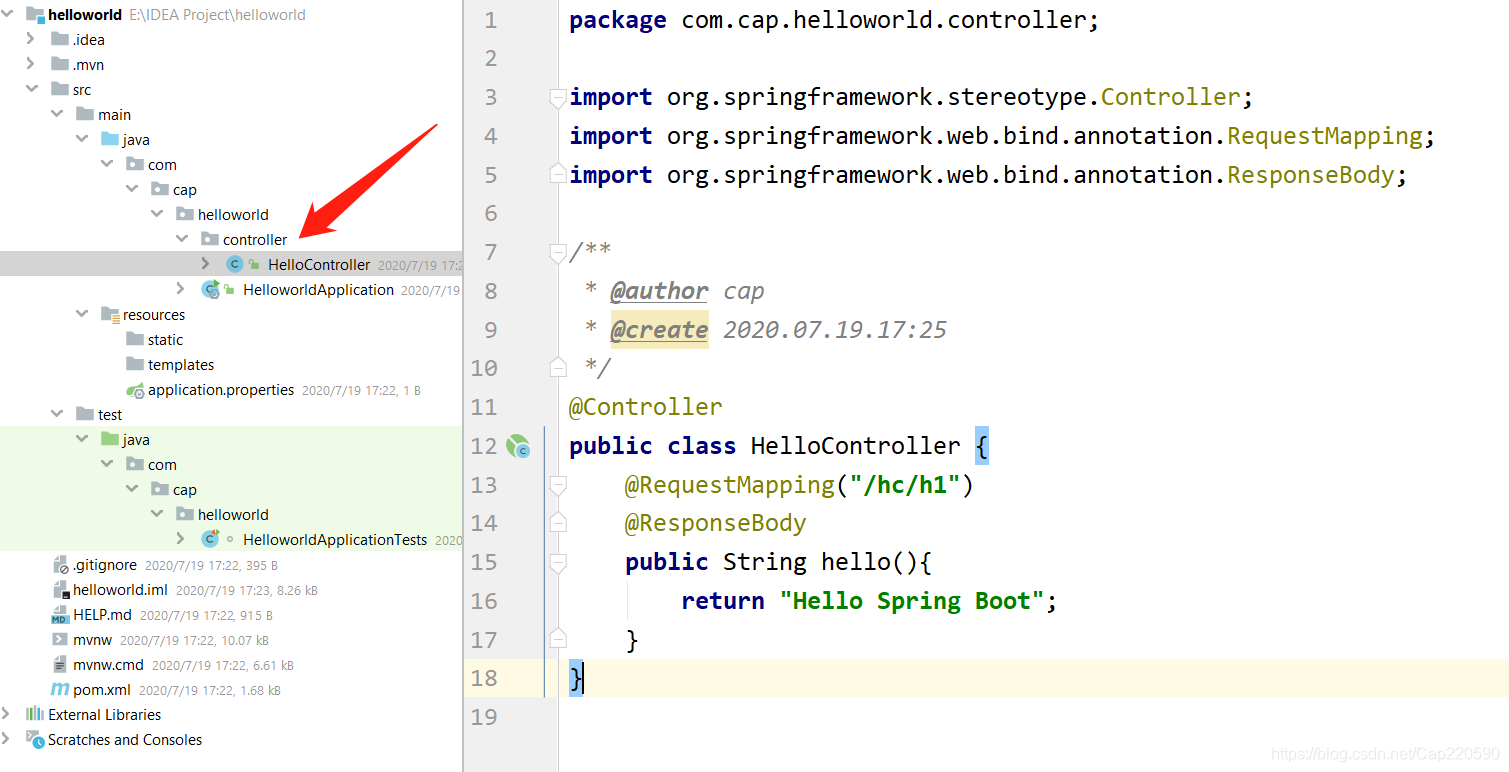Image resolution: width=1509 pixels, height=772 pixels.
Task: Click the "Hello Spring Boot" string literal
Action: click(x=912, y=601)
